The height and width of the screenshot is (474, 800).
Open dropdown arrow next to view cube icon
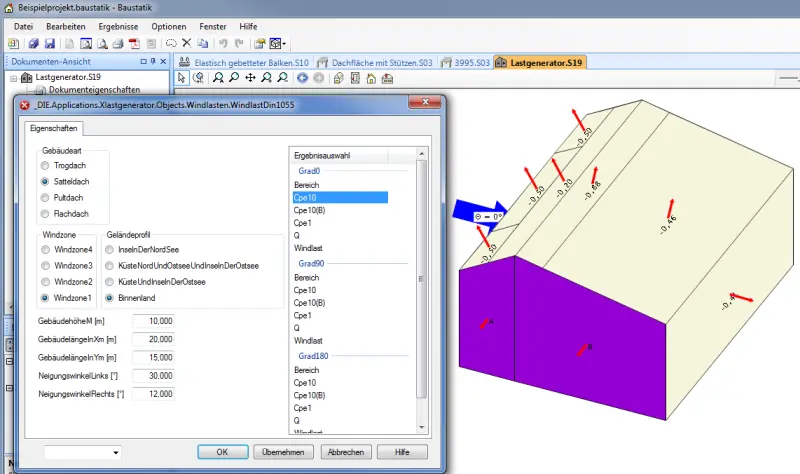[x=284, y=44]
